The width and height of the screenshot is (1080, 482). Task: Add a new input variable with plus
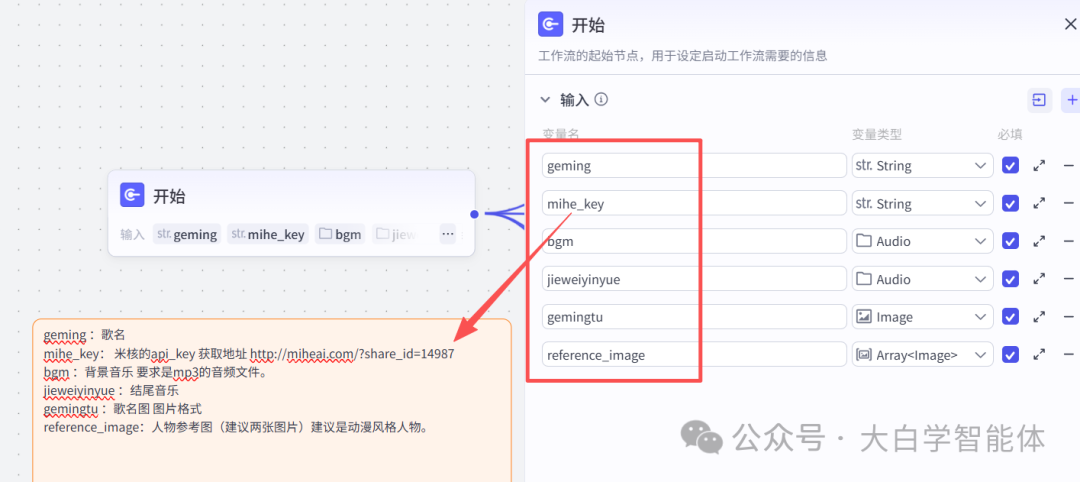point(1071,101)
